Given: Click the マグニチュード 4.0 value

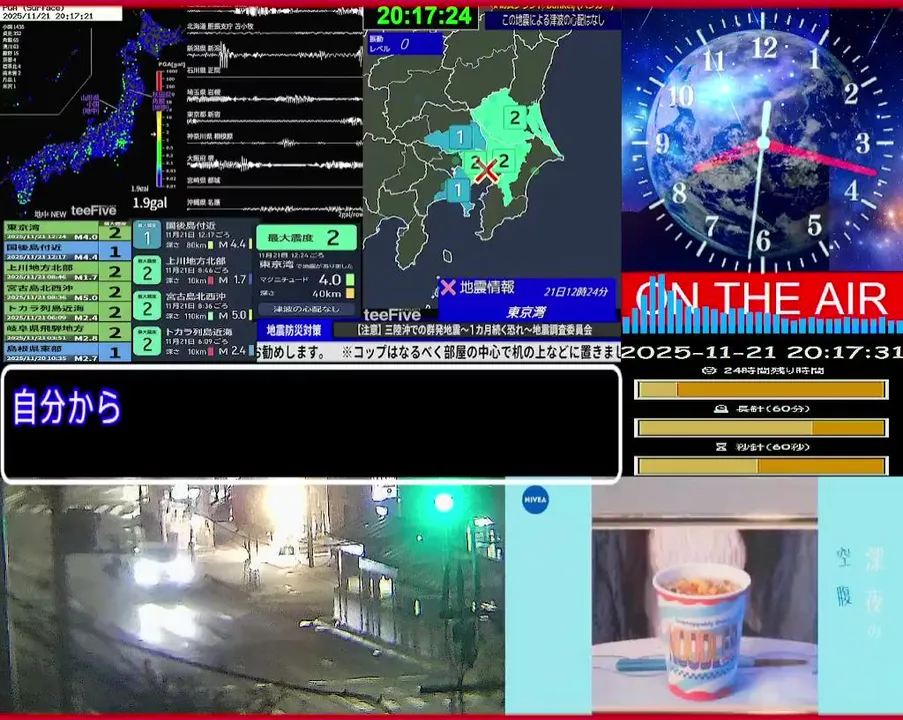Looking at the screenshot, I should click(x=329, y=280).
